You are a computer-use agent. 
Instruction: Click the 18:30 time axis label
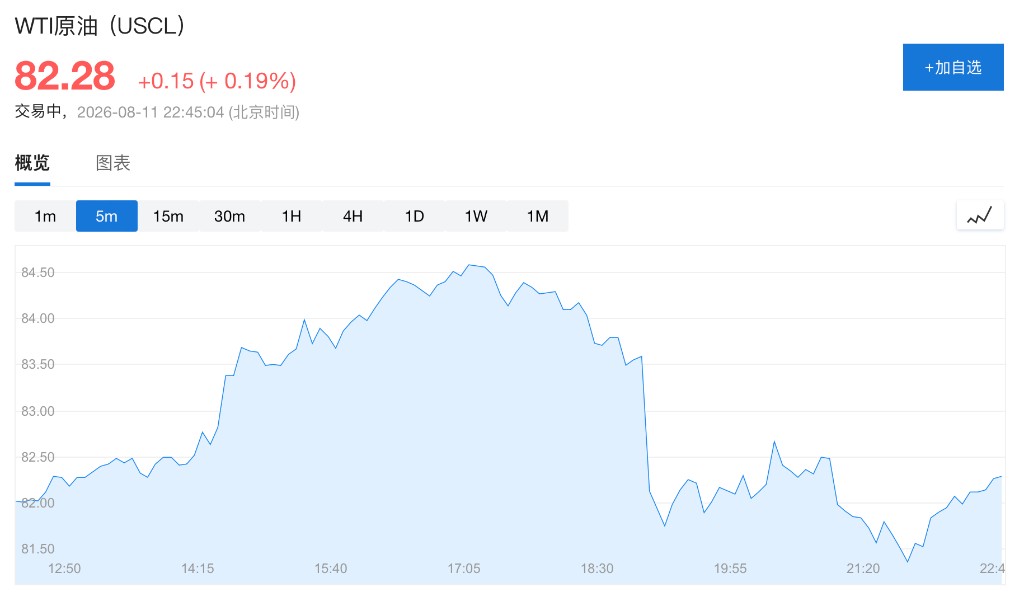click(x=597, y=568)
